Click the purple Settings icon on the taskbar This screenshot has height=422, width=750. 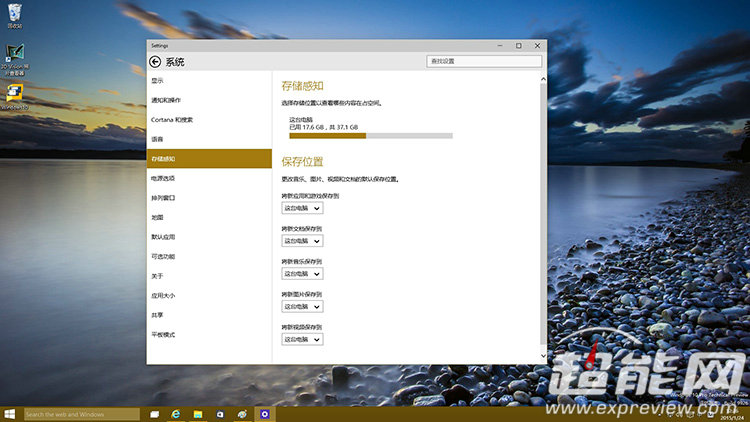(x=264, y=413)
